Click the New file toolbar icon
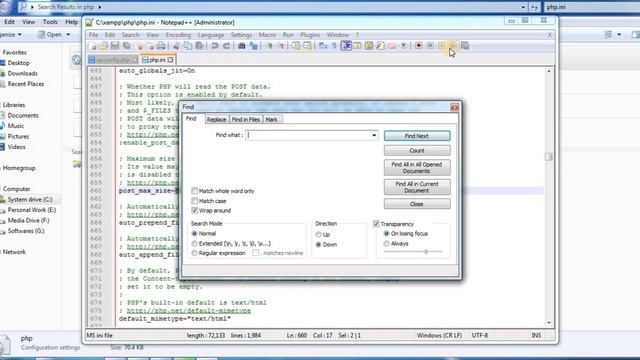This screenshot has width=640, height=360. pos(92,46)
